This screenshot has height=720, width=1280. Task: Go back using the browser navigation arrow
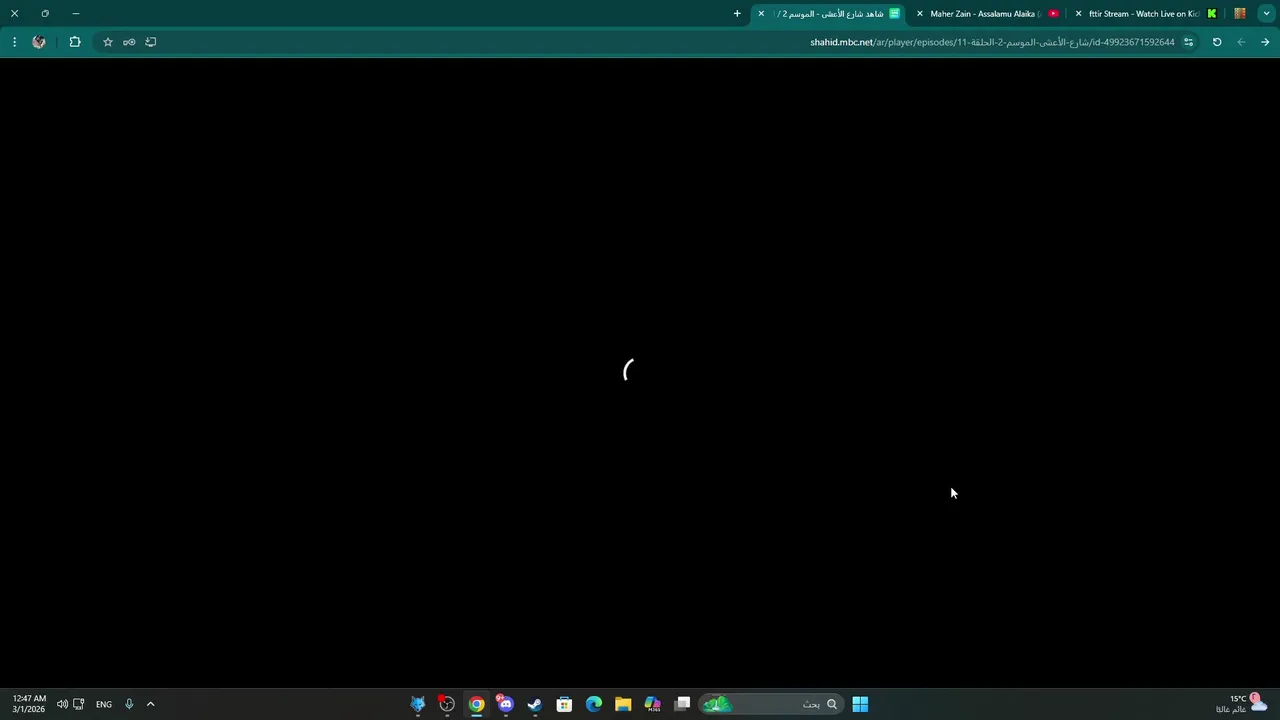[x=1265, y=42]
